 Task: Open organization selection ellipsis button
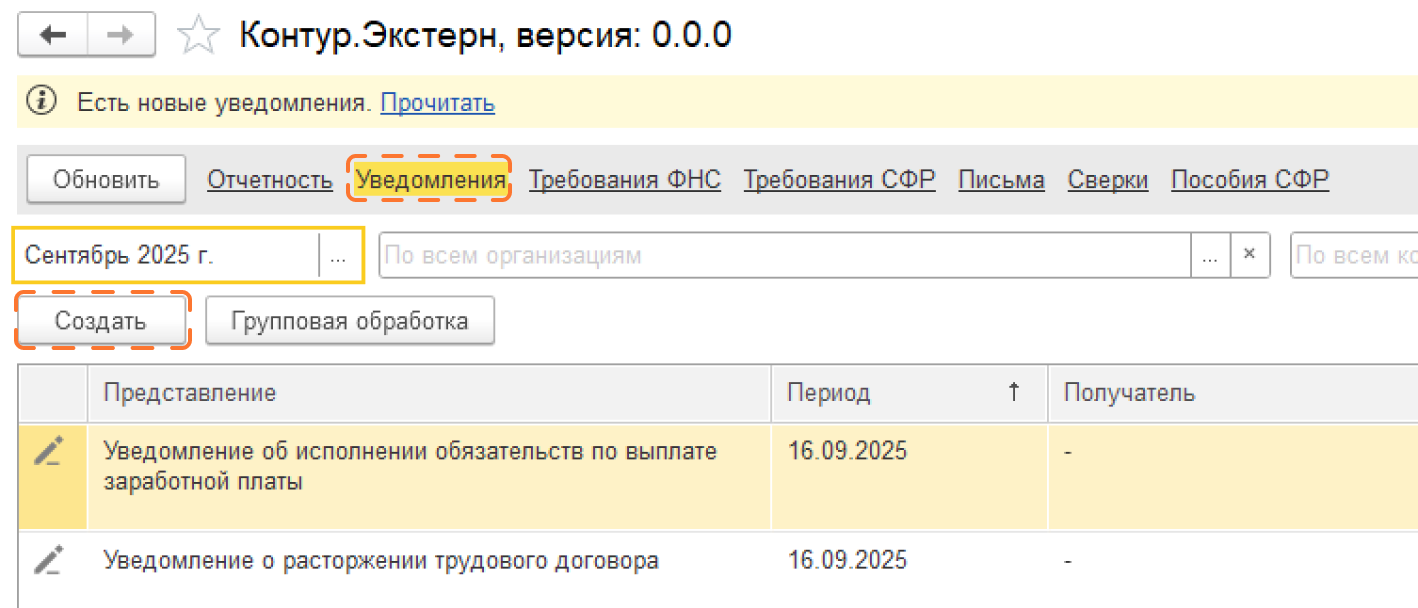coord(1210,256)
